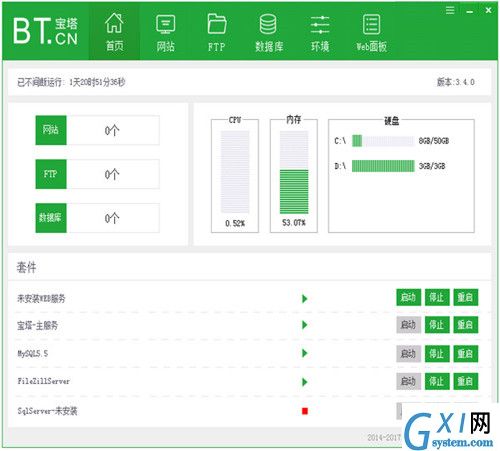Stop FileZillServer with 停止 button
Image resolution: width=500 pixels, height=451 pixels.
pyautogui.click(x=437, y=381)
